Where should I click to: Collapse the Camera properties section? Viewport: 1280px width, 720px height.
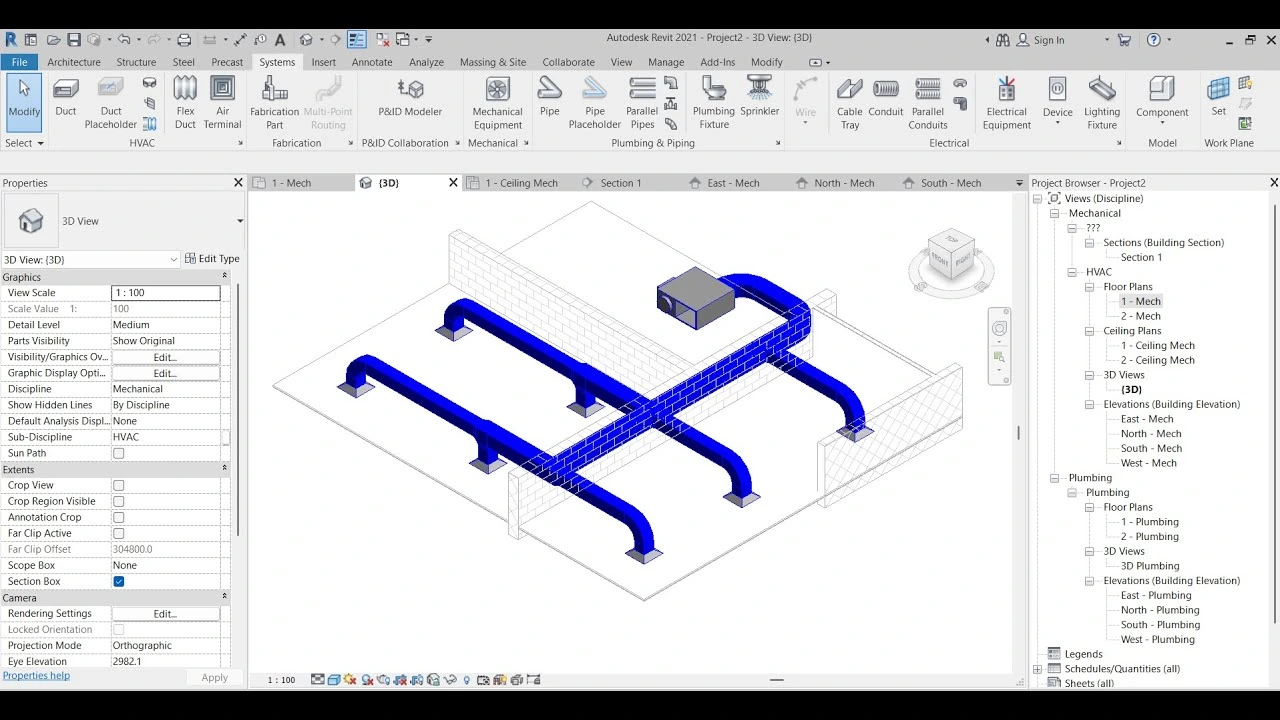[224, 596]
